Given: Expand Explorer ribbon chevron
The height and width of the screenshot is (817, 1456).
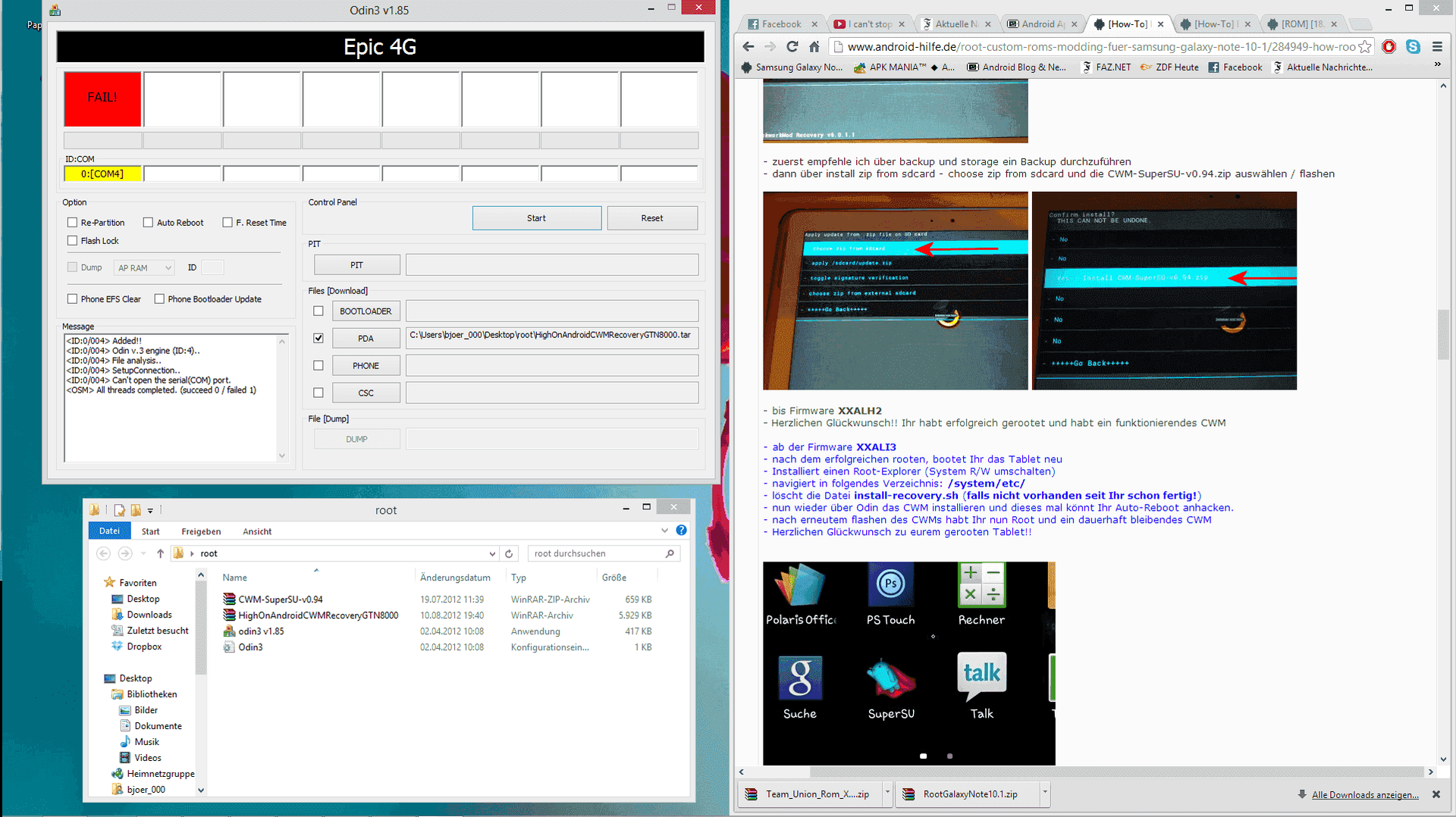Looking at the screenshot, I should pyautogui.click(x=665, y=531).
